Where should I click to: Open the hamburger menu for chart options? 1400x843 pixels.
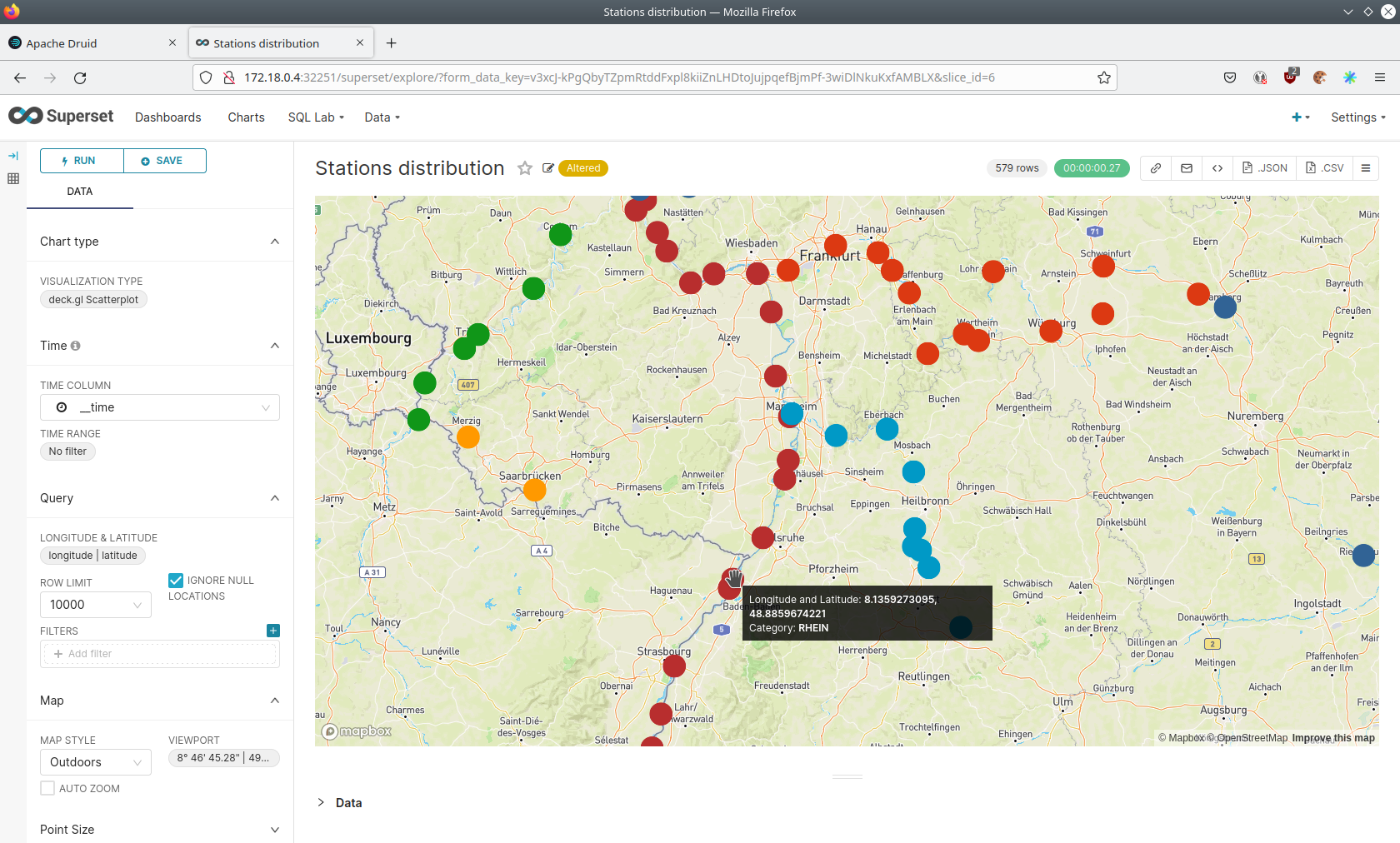tap(1366, 168)
